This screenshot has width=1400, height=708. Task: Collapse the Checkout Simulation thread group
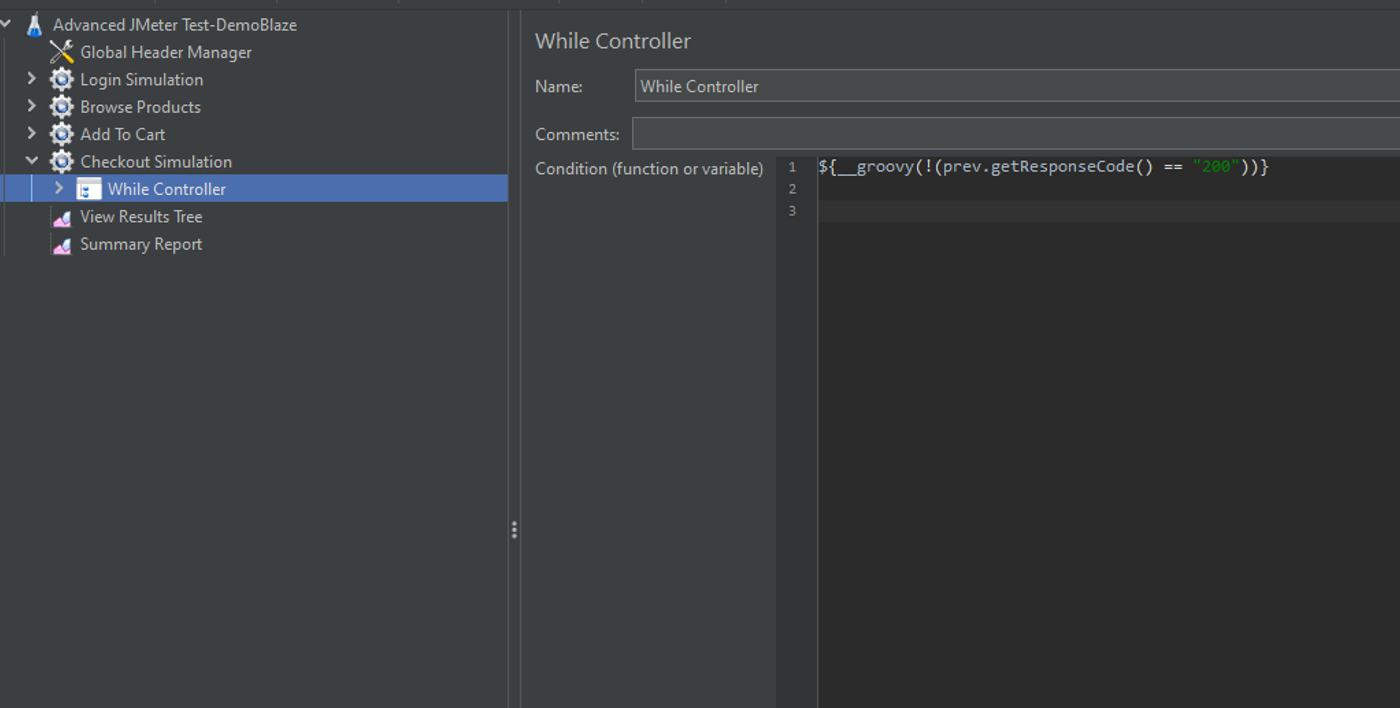tap(32, 161)
